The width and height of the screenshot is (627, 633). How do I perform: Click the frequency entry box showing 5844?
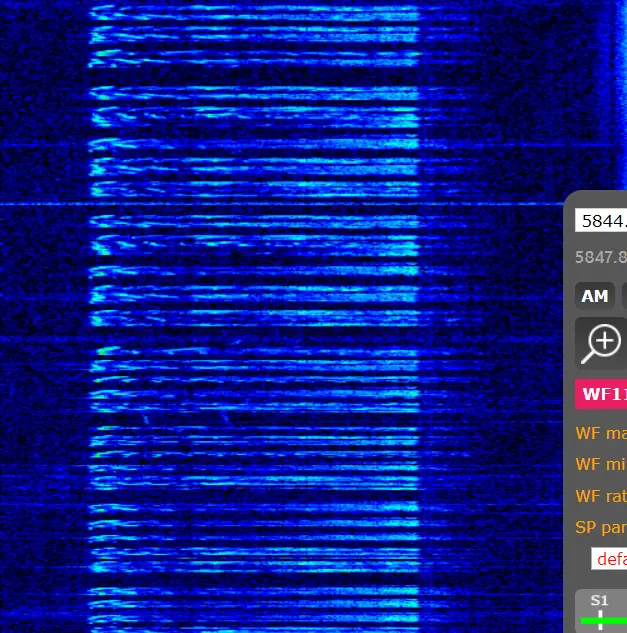[x=601, y=221]
